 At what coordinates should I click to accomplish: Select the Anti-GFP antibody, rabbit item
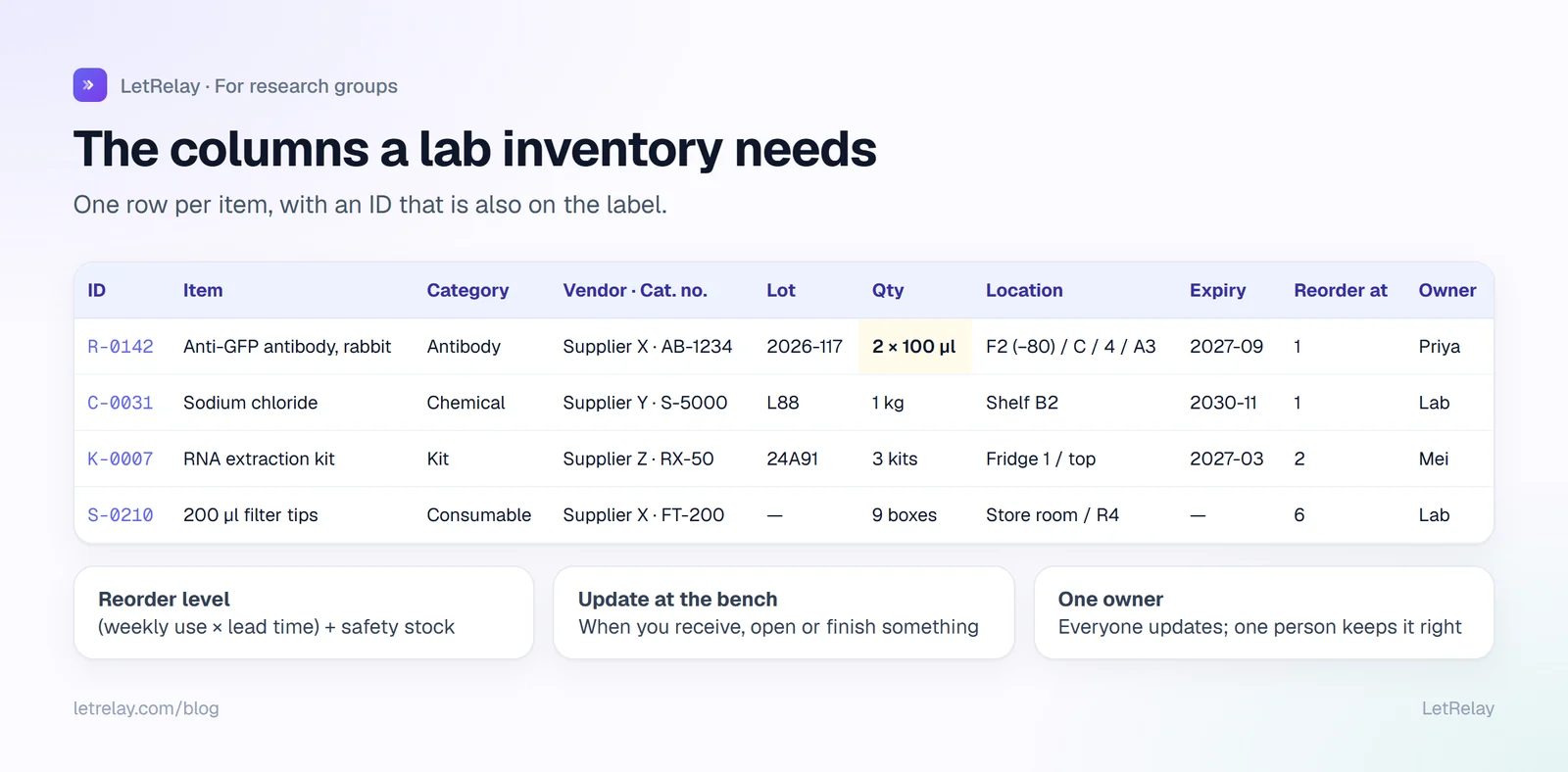point(287,347)
